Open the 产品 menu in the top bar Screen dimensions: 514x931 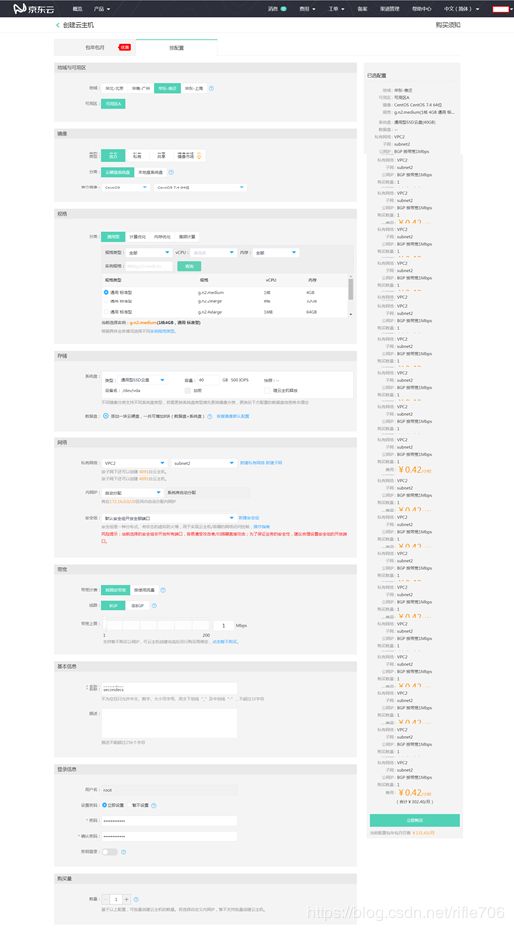point(101,9)
